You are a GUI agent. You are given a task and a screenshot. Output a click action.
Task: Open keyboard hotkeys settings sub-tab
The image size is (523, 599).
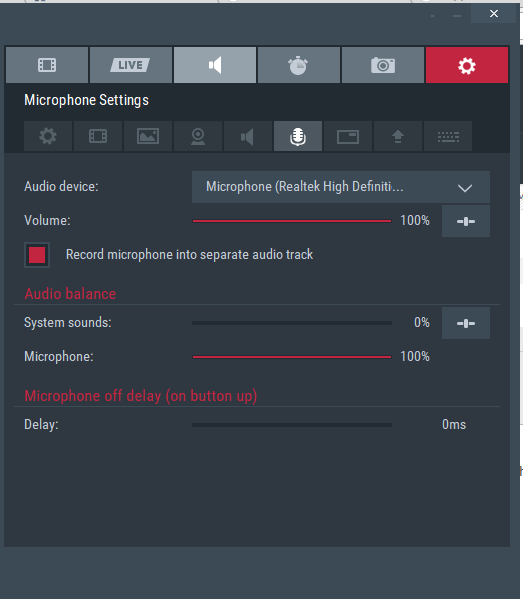pos(448,136)
